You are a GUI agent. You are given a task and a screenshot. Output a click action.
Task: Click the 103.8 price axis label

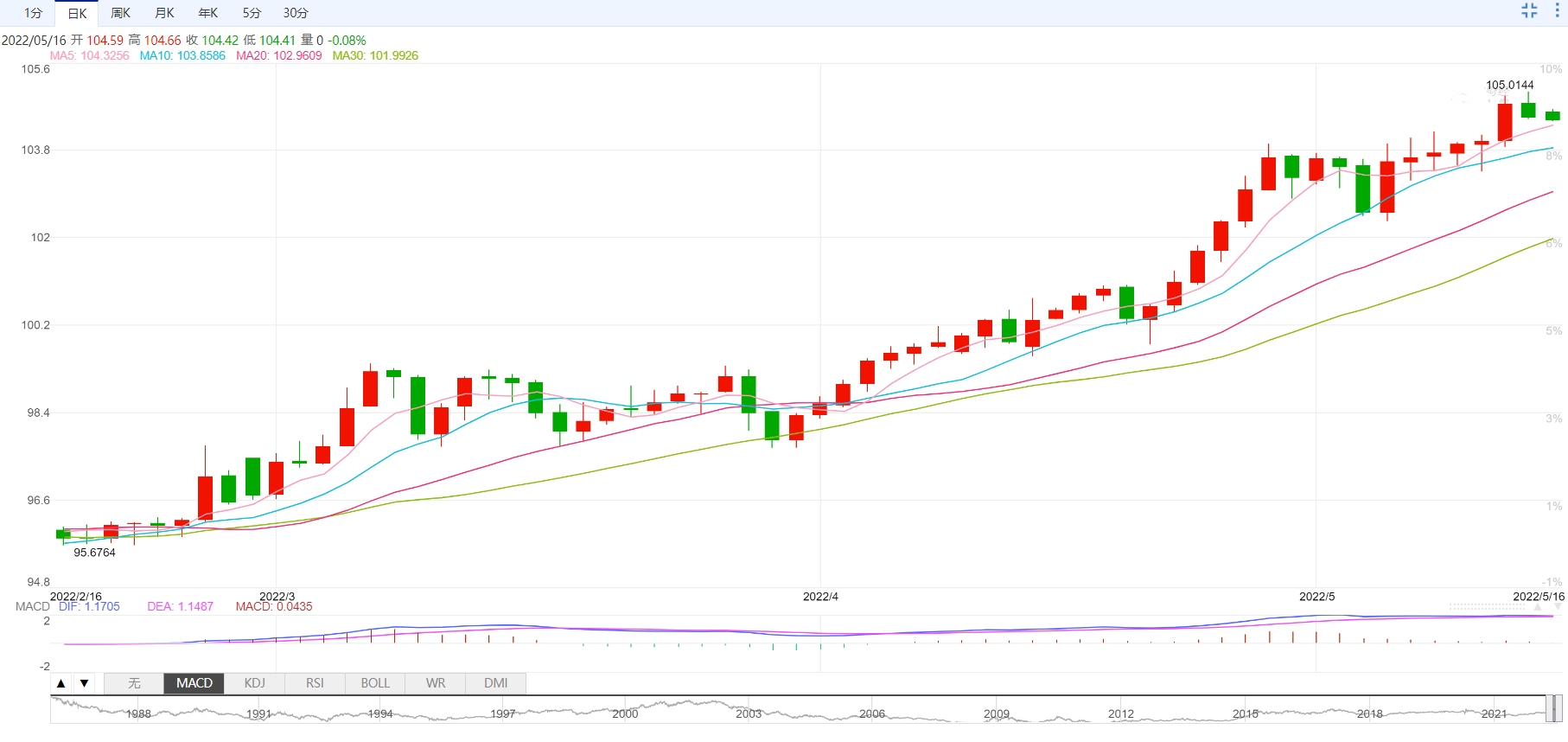pyautogui.click(x=35, y=150)
